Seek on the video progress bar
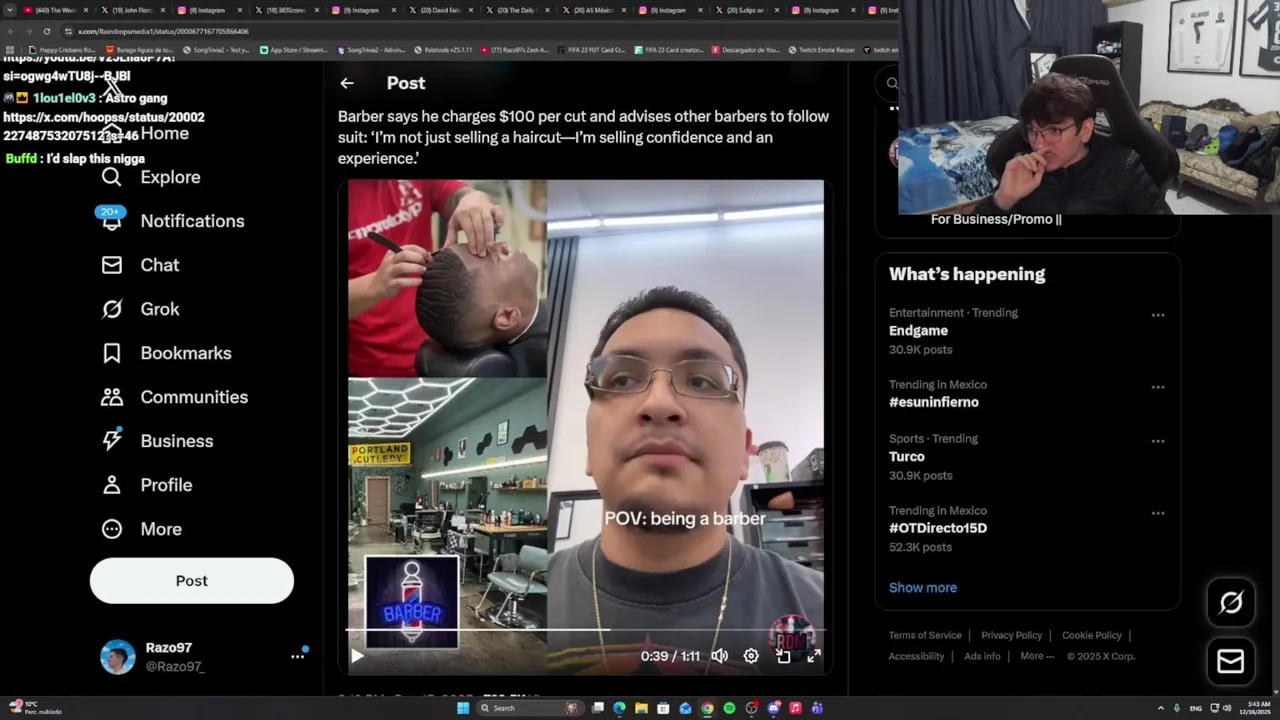Viewport: 1280px width, 720px height. [x=585, y=630]
